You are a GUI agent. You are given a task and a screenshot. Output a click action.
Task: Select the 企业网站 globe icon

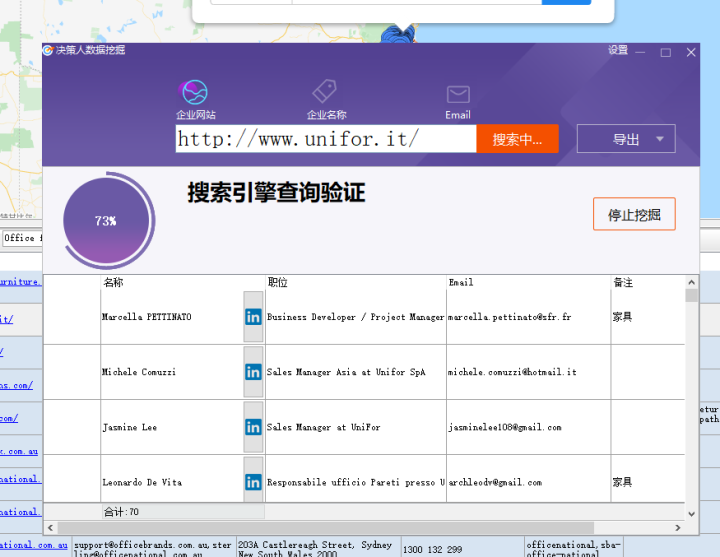point(195,92)
